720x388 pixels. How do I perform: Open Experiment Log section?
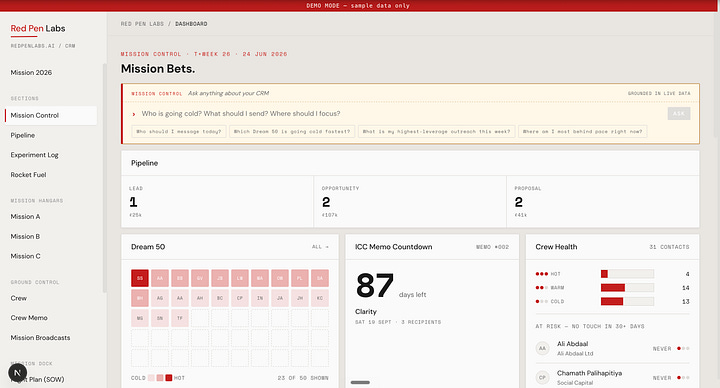34,155
